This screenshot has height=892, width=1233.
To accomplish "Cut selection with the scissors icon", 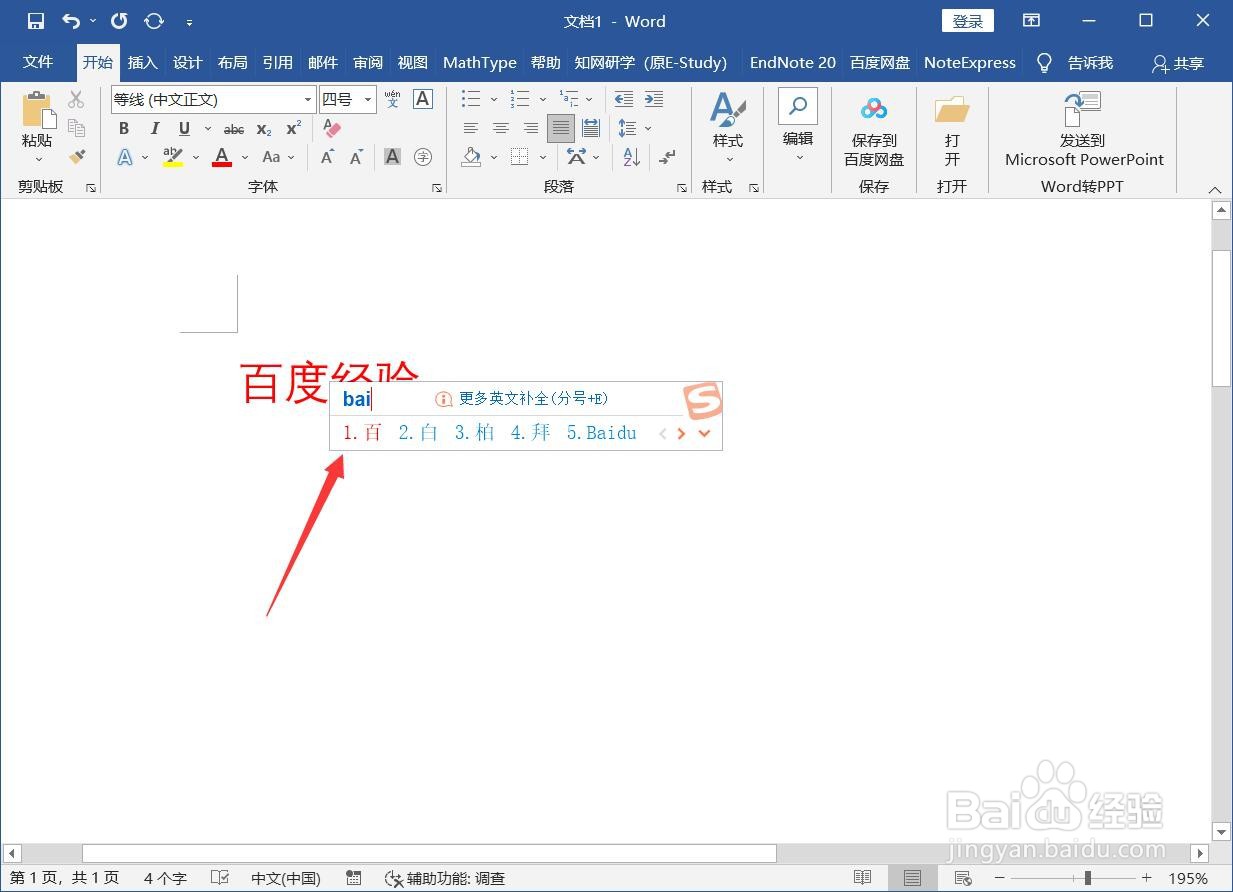I will [76, 99].
